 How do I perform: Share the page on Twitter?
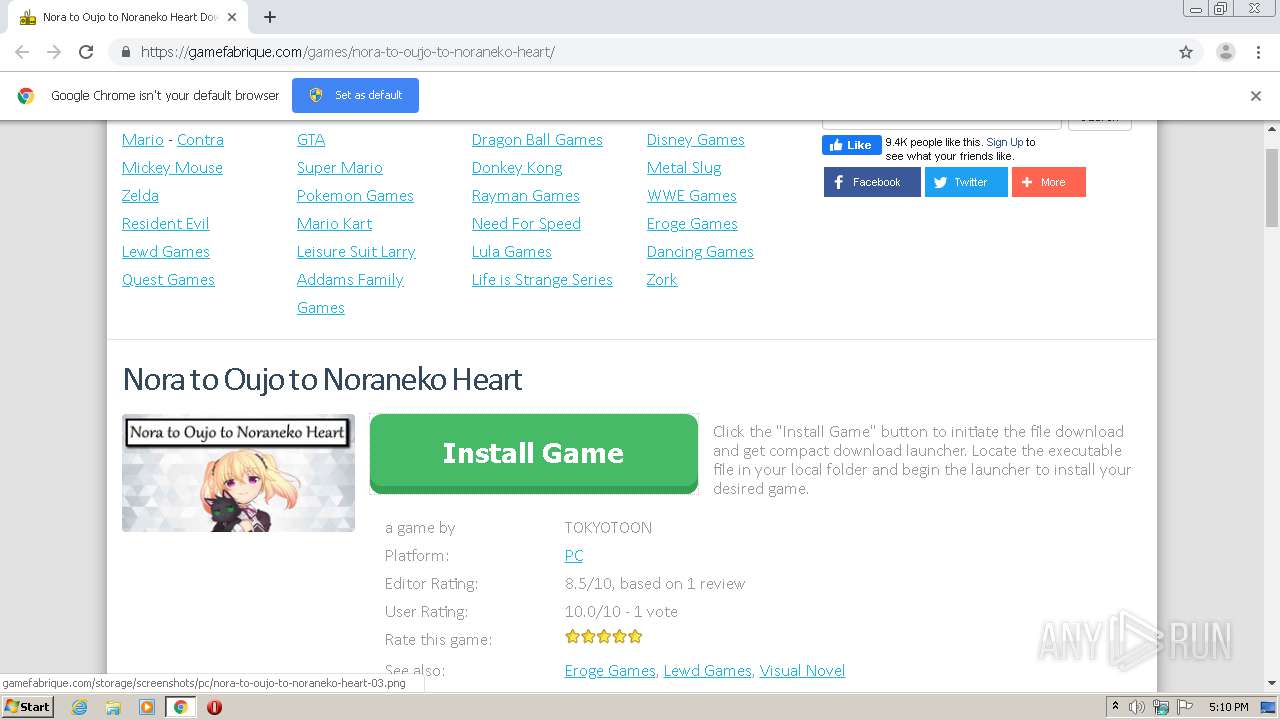point(966,182)
